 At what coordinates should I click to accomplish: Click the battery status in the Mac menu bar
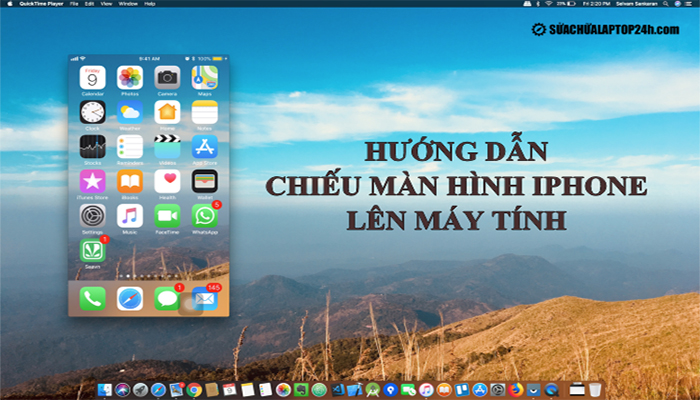pos(566,4)
